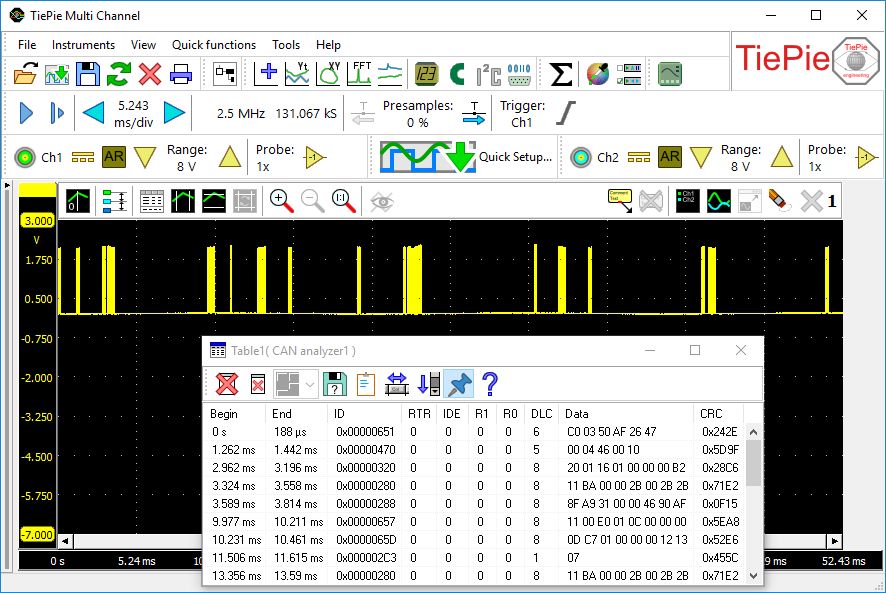Click the FFT spectrum analyzer icon
The image size is (886, 593).
coord(361,73)
